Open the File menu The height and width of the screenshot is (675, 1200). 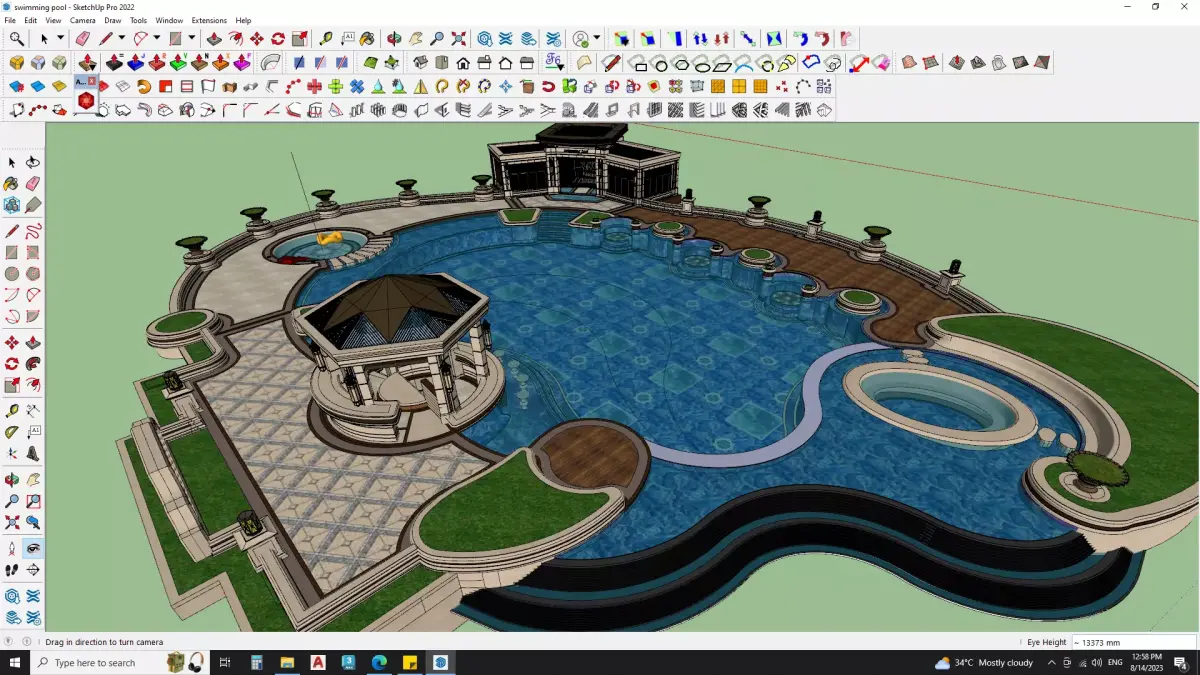click(x=10, y=20)
